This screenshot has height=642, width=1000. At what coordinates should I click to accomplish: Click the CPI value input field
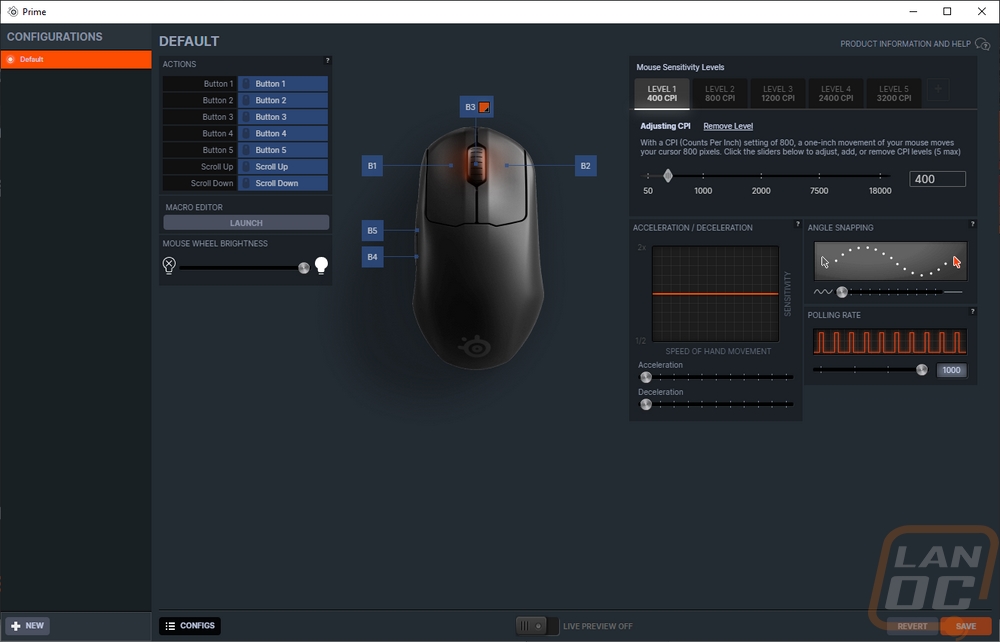[x=938, y=179]
